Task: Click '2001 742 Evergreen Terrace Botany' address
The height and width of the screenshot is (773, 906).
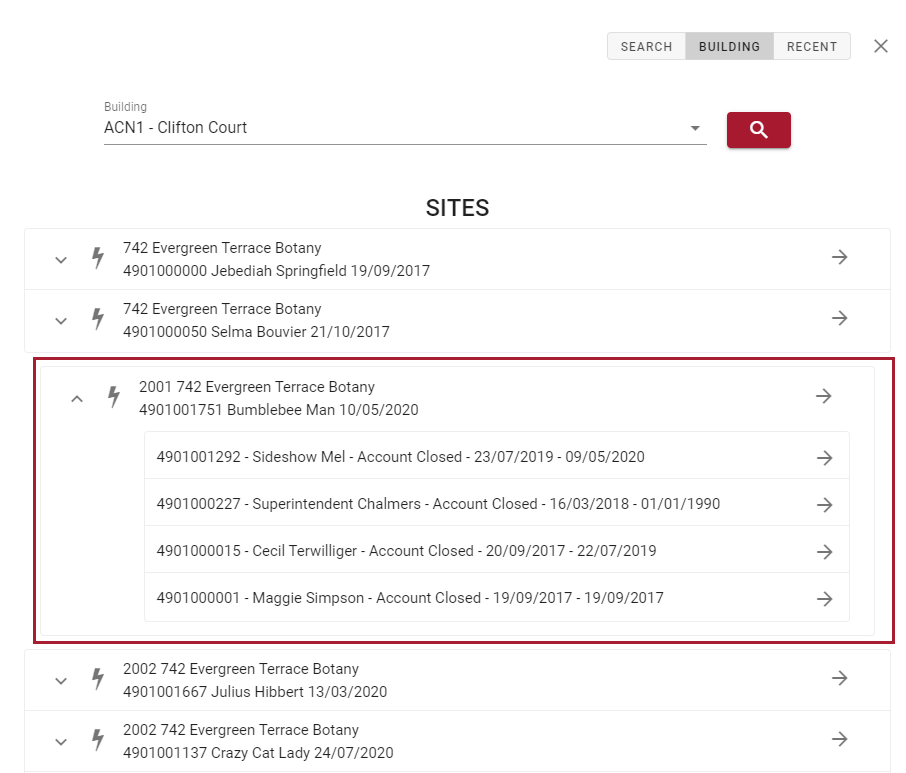Action: click(257, 387)
